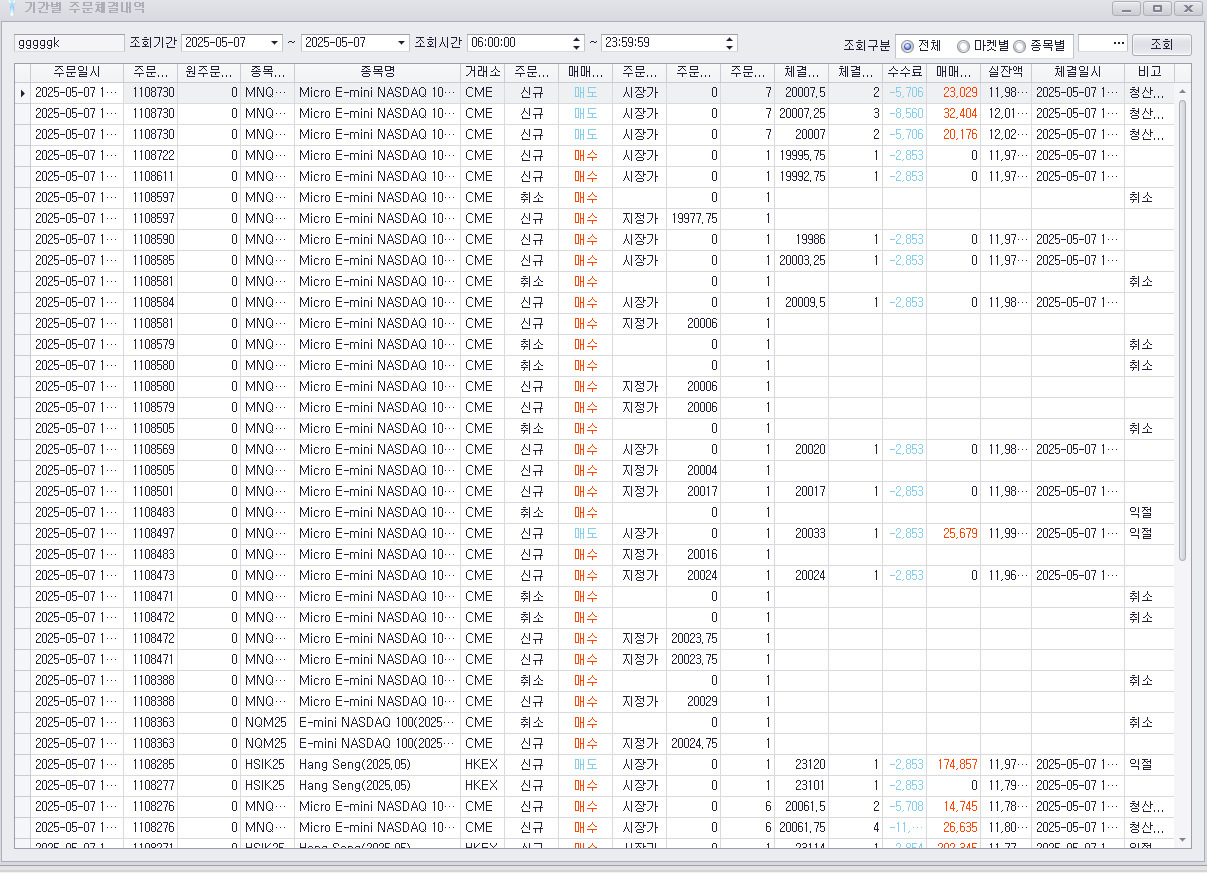Sort by the 수수료 column header

[x=904, y=72]
